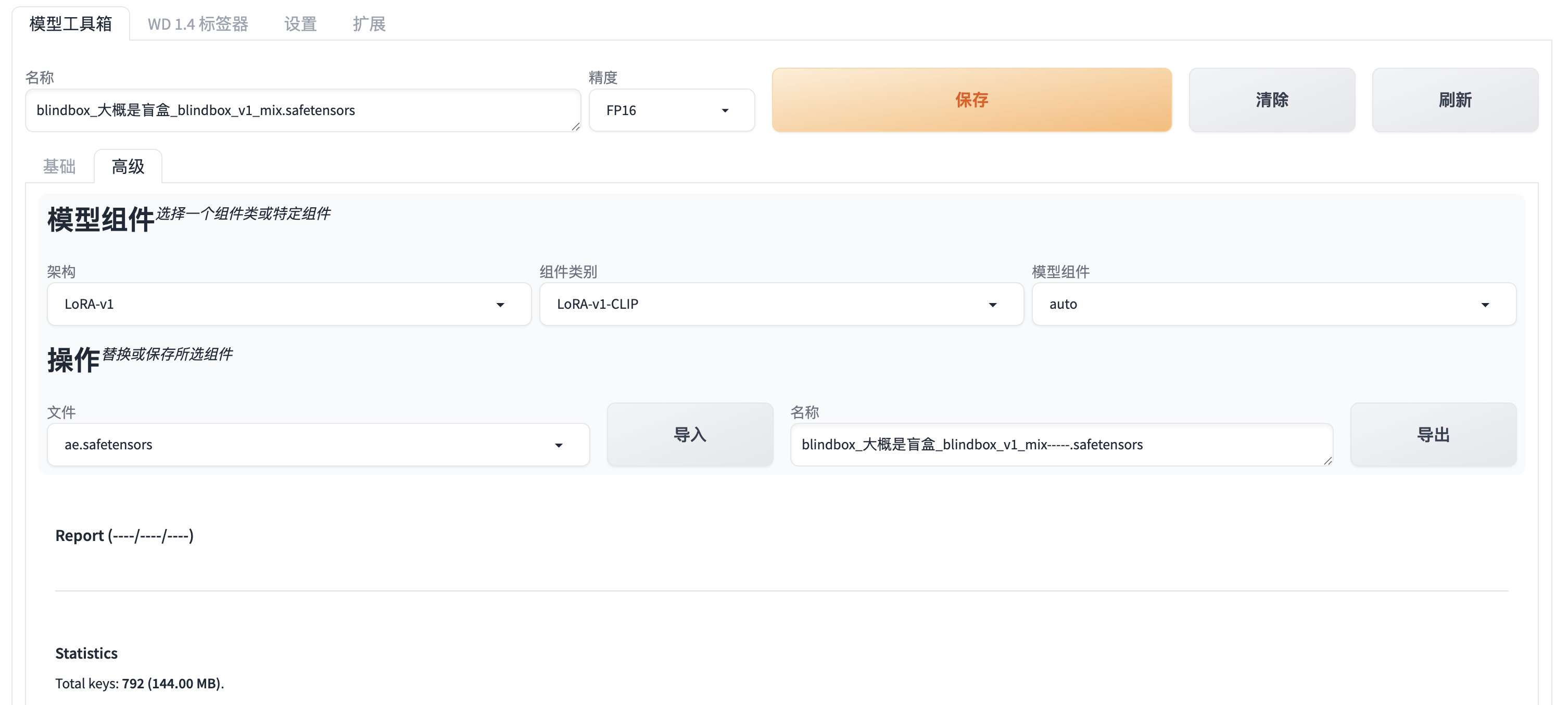
Task: Click the top 名称 model filename field
Action: [302, 110]
